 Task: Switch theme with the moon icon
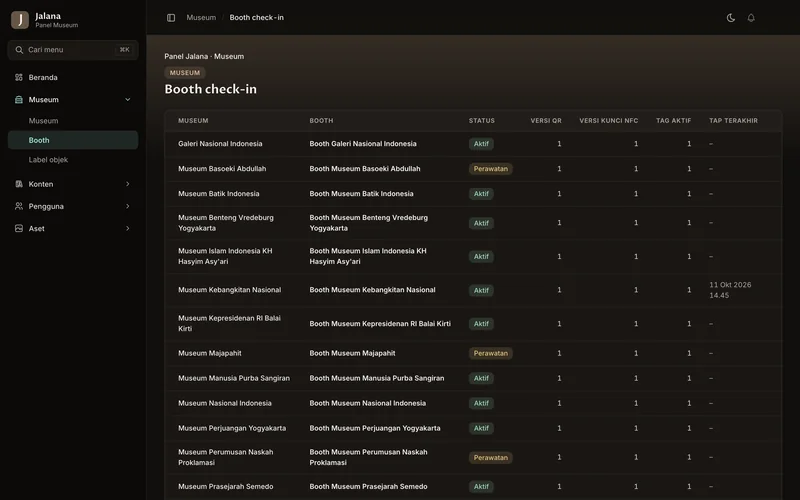point(731,18)
